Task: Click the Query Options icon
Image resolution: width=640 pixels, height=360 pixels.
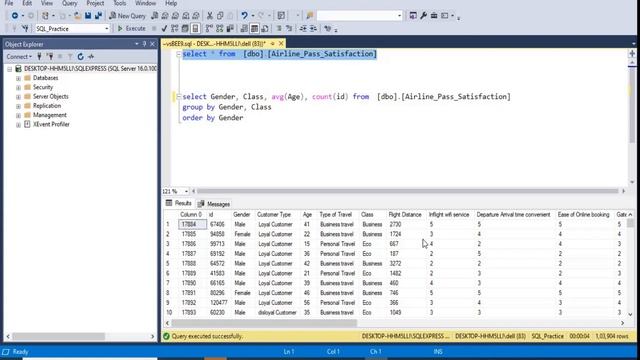Action: pyautogui.click(x=185, y=29)
